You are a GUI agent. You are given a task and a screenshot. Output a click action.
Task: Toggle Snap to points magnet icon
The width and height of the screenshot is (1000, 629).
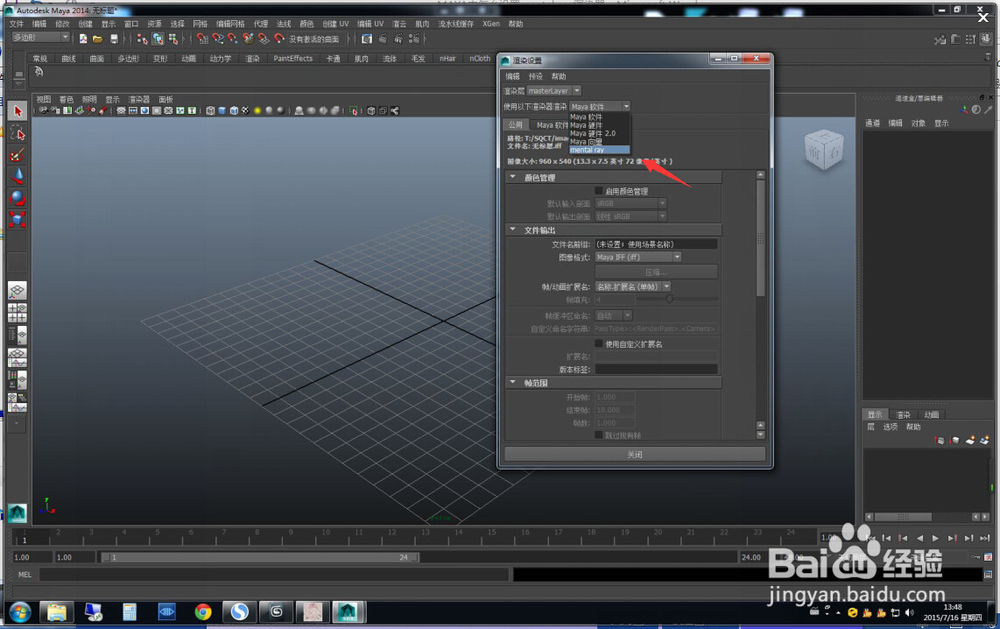pos(233,39)
